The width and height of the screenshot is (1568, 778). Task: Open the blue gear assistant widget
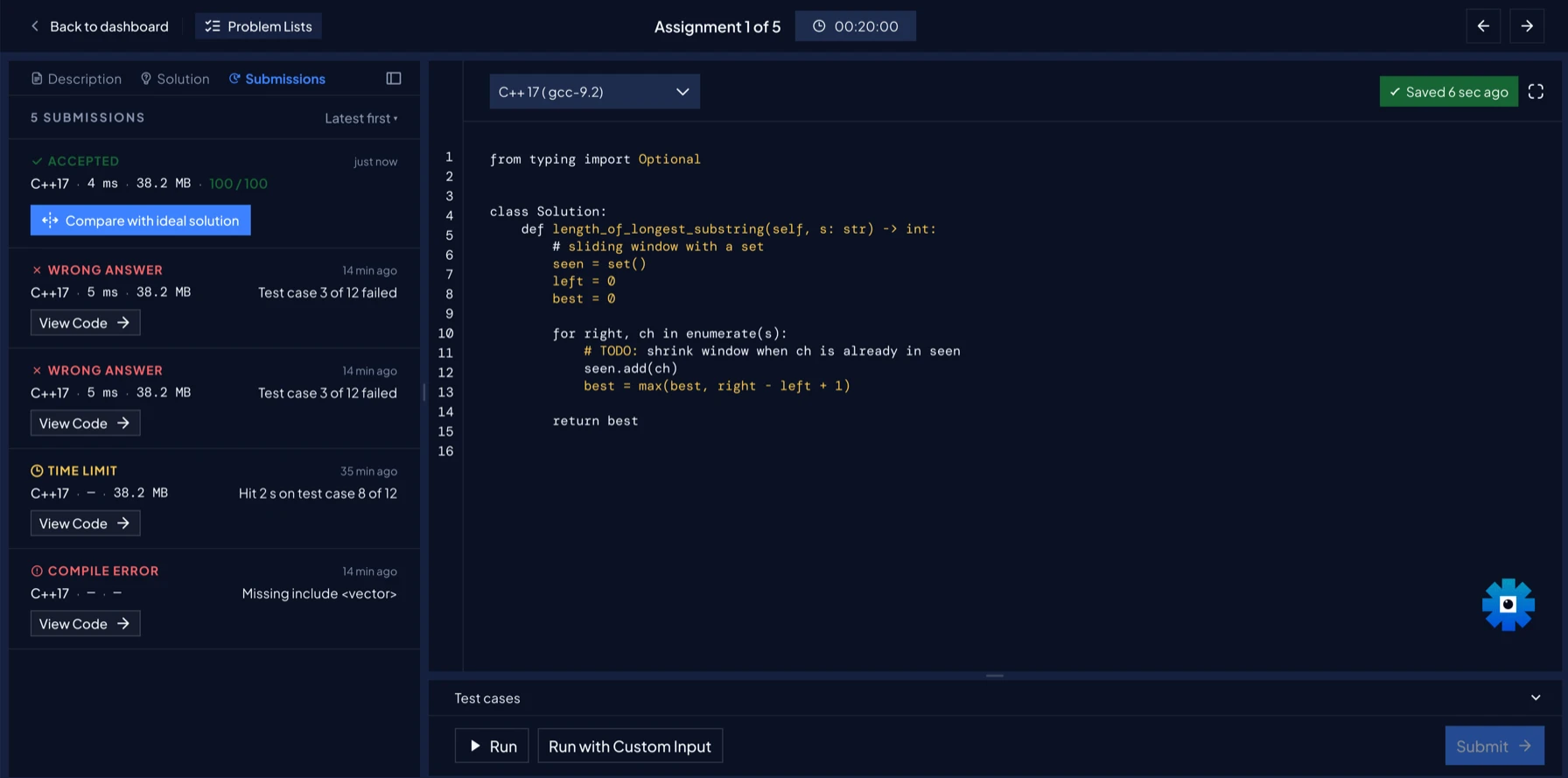[1508, 605]
